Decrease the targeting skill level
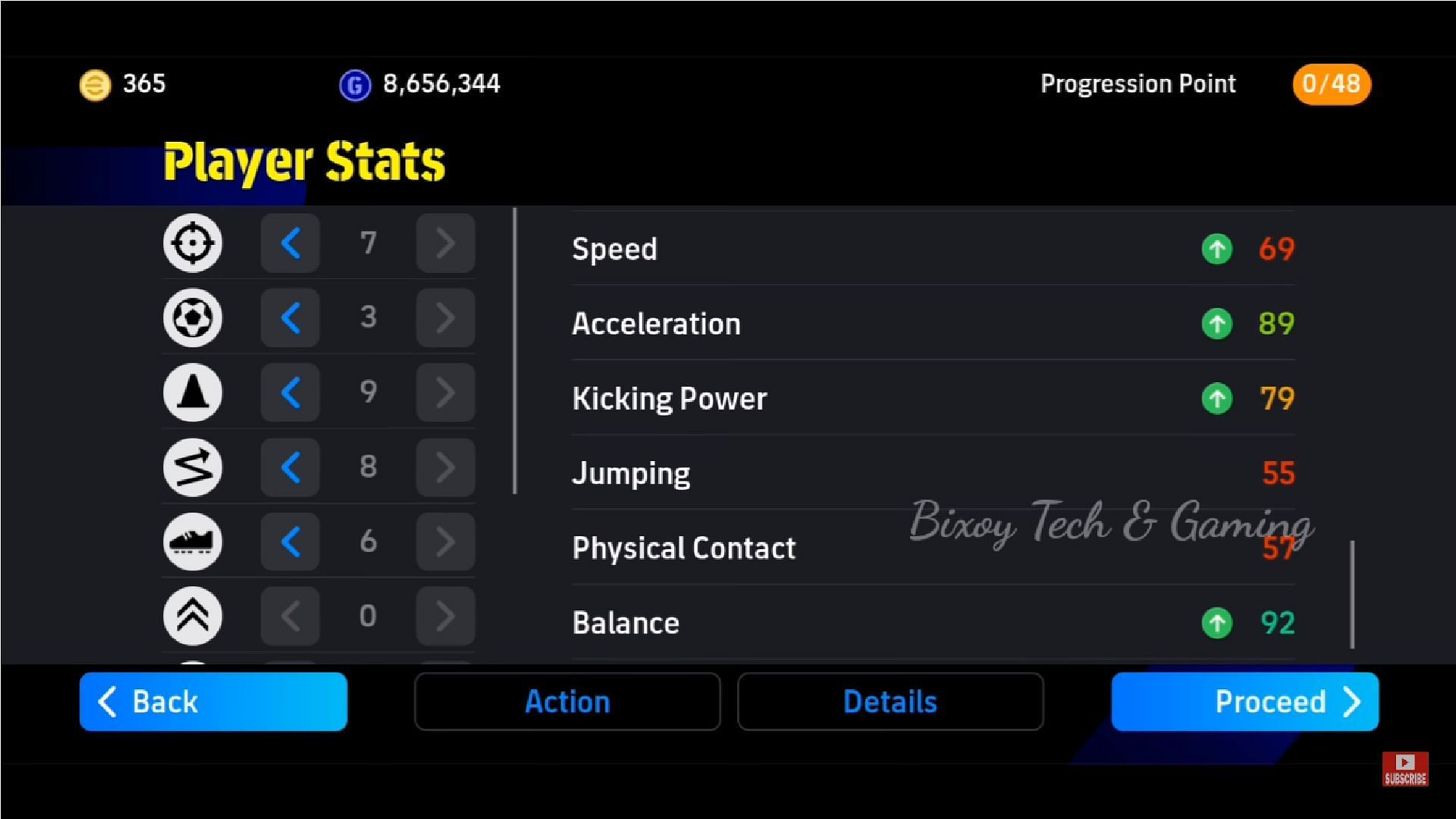The height and width of the screenshot is (819, 1456). [290, 243]
